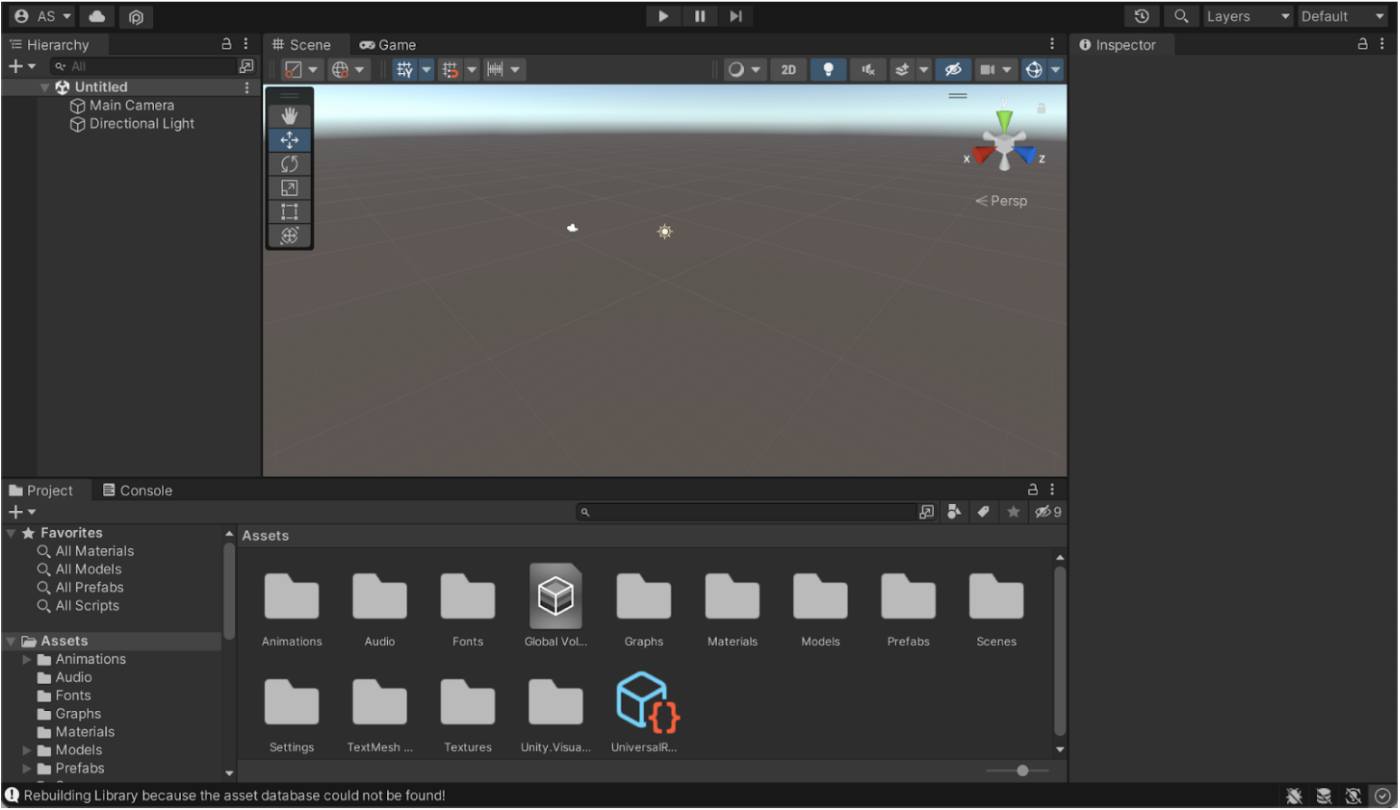1400x810 pixels.
Task: Select Main Camera in Hierarchy
Action: click(x=131, y=105)
